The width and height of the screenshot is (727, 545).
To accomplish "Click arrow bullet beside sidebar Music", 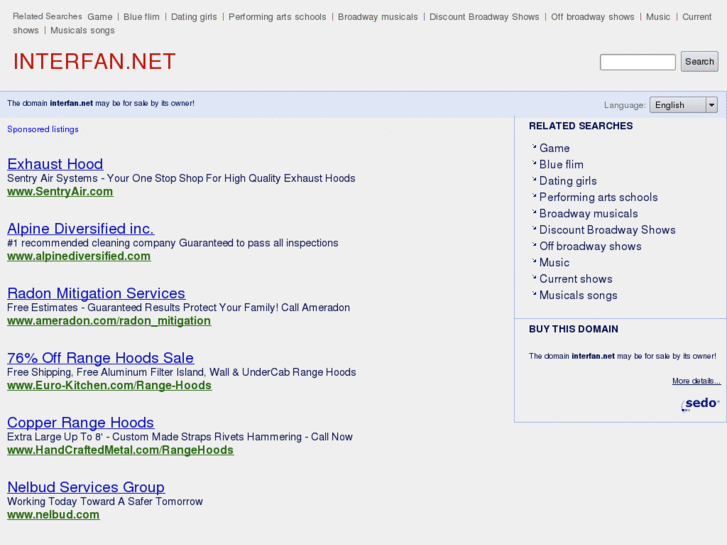I will click(x=534, y=261).
